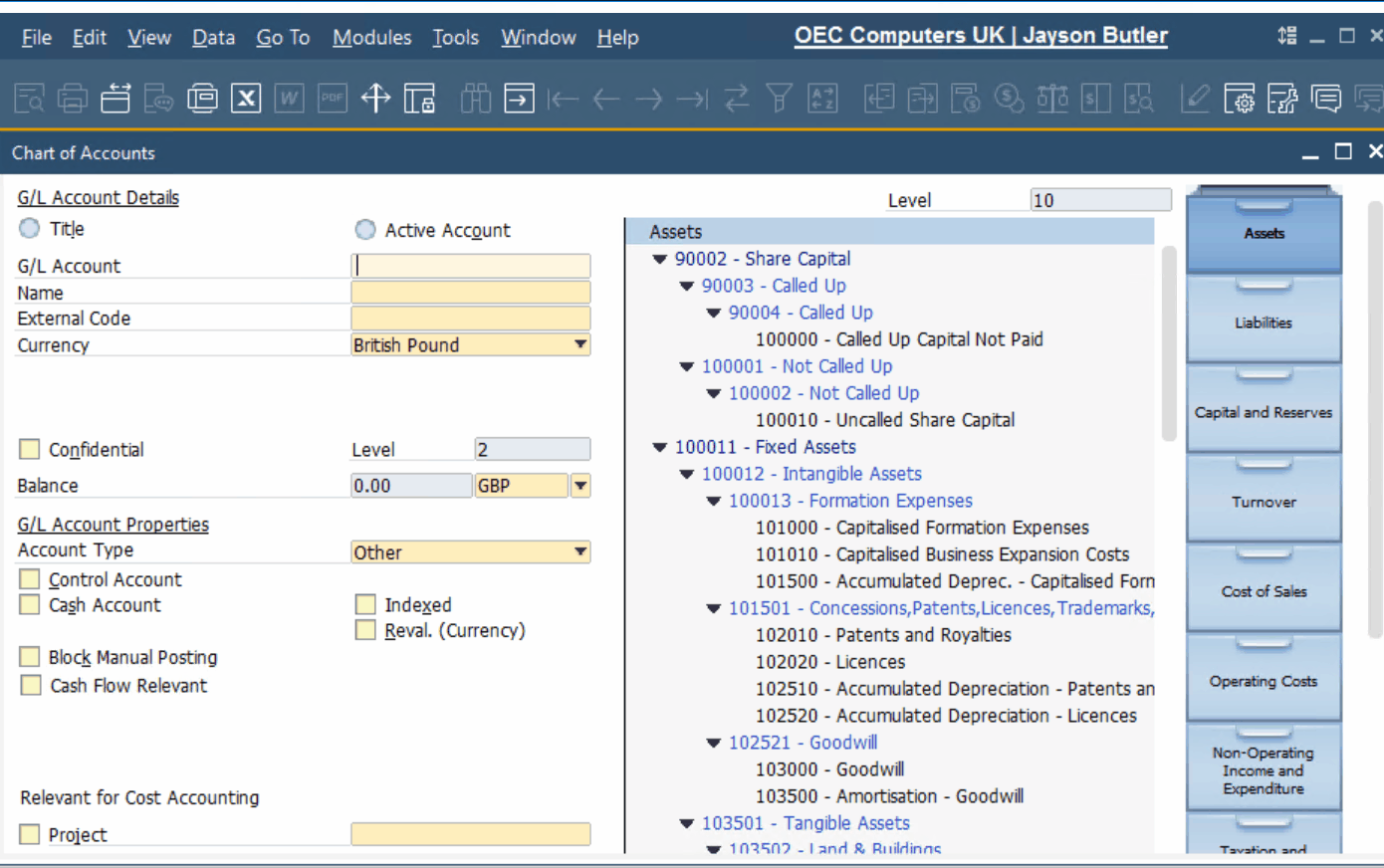This screenshot has width=1384, height=868.
Task: Open the GBP currency dropdown next to Balance
Action: (580, 486)
